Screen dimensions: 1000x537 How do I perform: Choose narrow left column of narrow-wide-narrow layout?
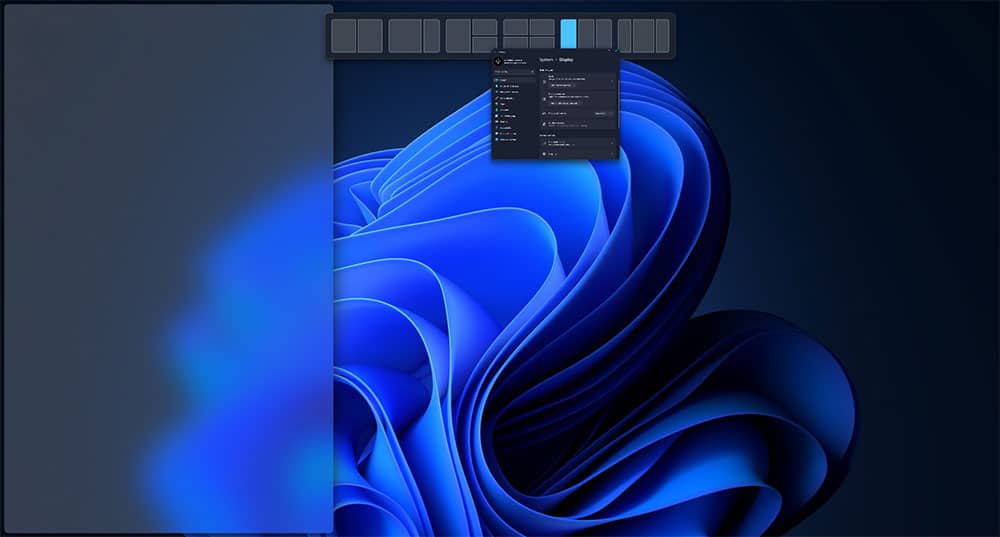[624, 36]
